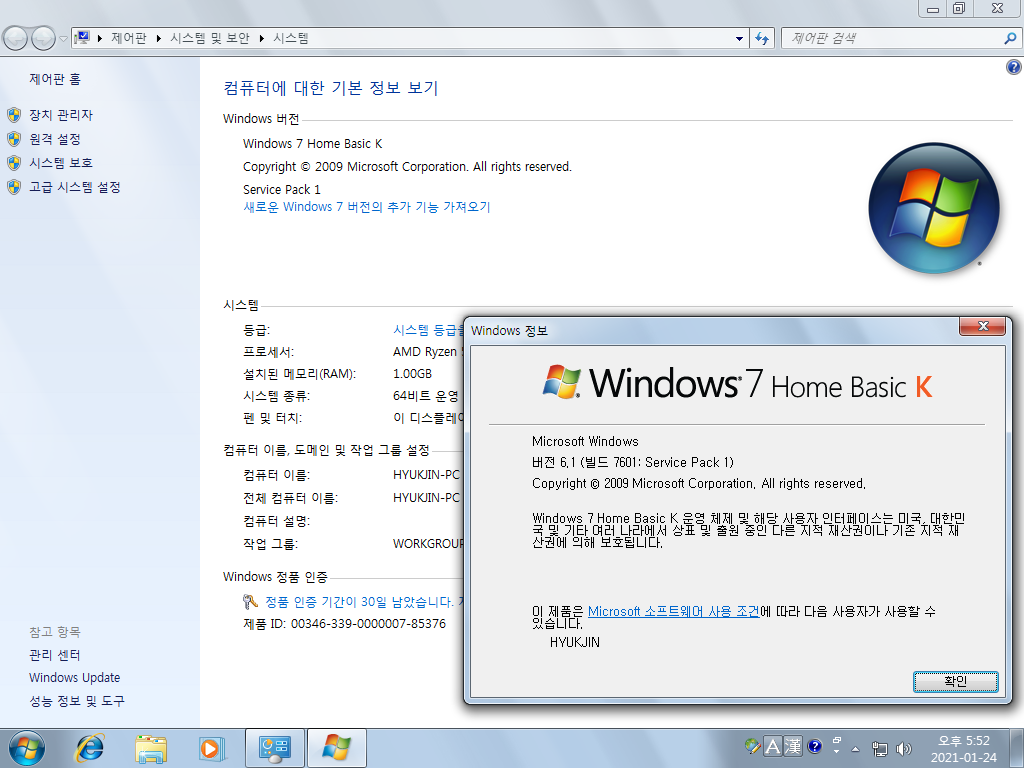1024x768 pixels.
Task: Open 장치 관리자 link
Action: pos(61,115)
